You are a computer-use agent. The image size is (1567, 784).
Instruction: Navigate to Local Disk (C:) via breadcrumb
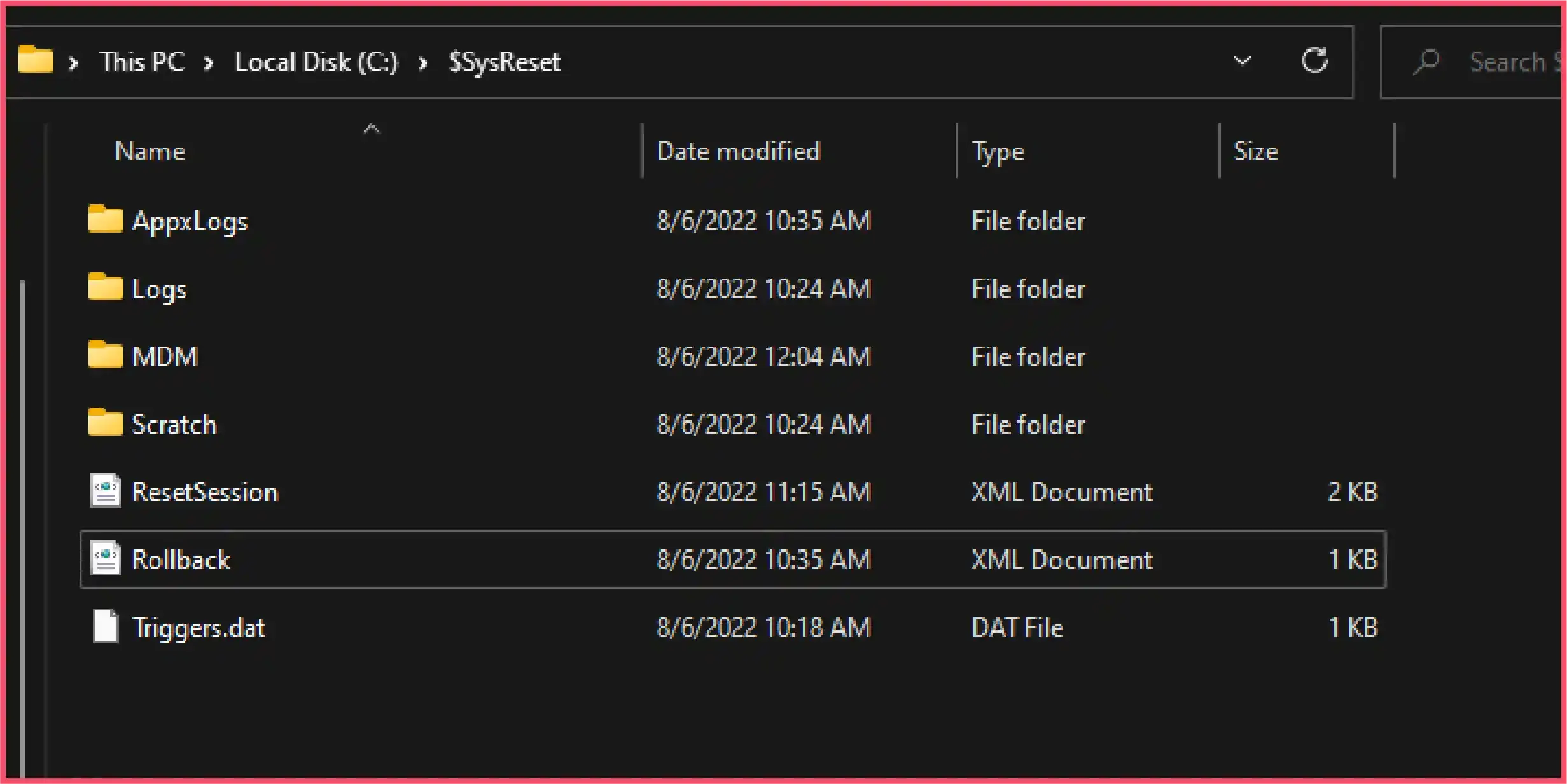316,61
